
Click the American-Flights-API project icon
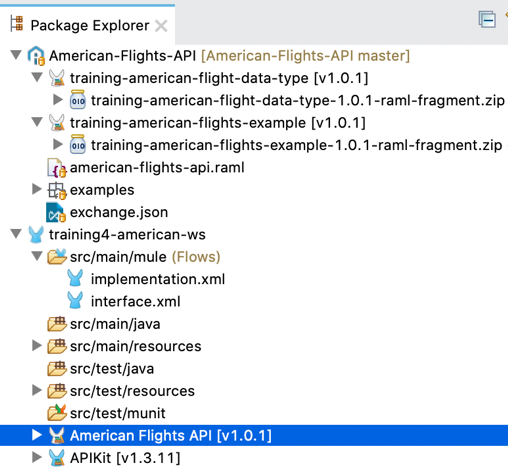[x=36, y=55]
